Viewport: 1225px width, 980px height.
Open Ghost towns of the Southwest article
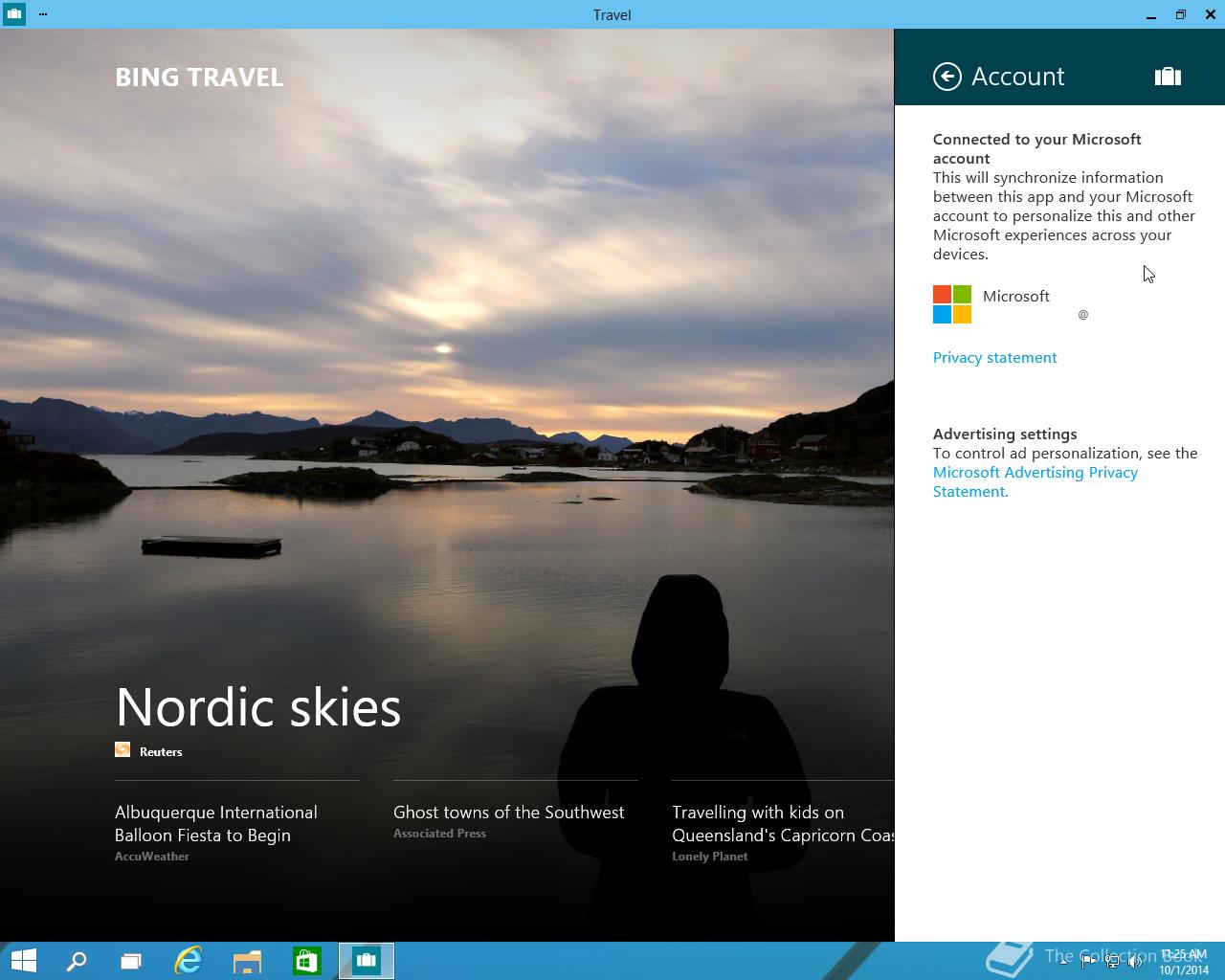pyautogui.click(x=508, y=813)
